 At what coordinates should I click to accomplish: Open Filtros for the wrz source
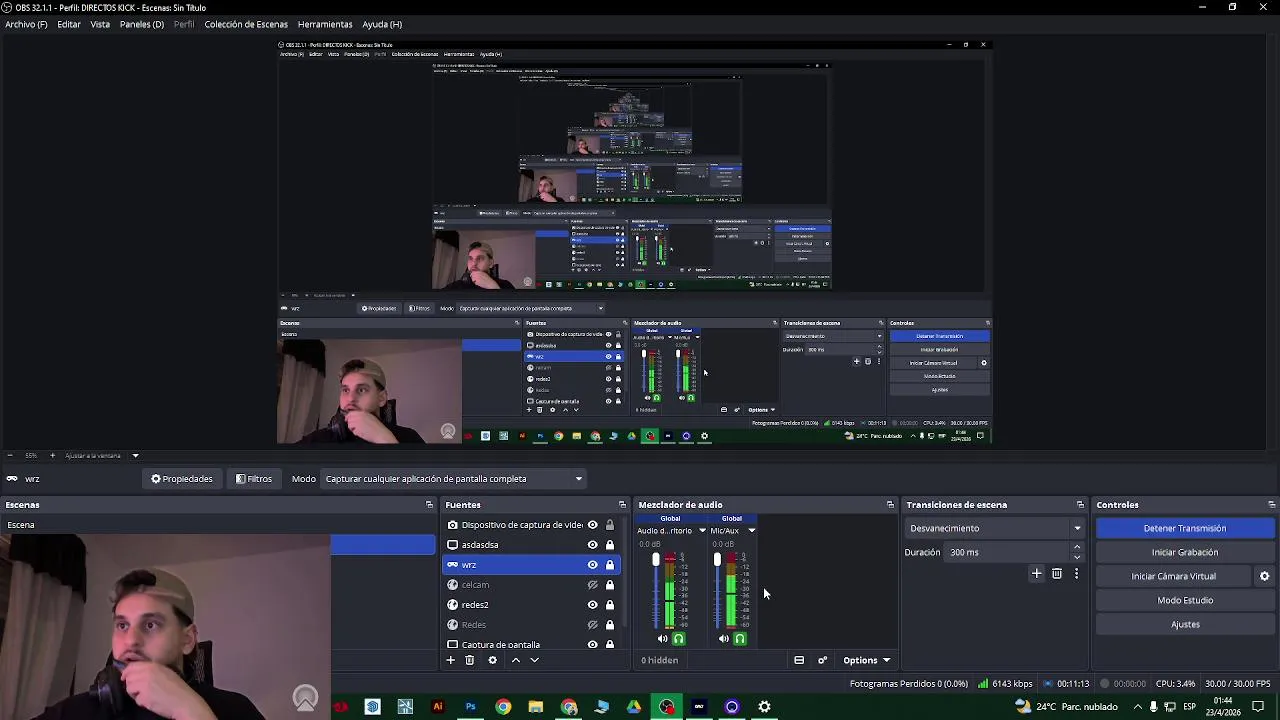pos(254,479)
